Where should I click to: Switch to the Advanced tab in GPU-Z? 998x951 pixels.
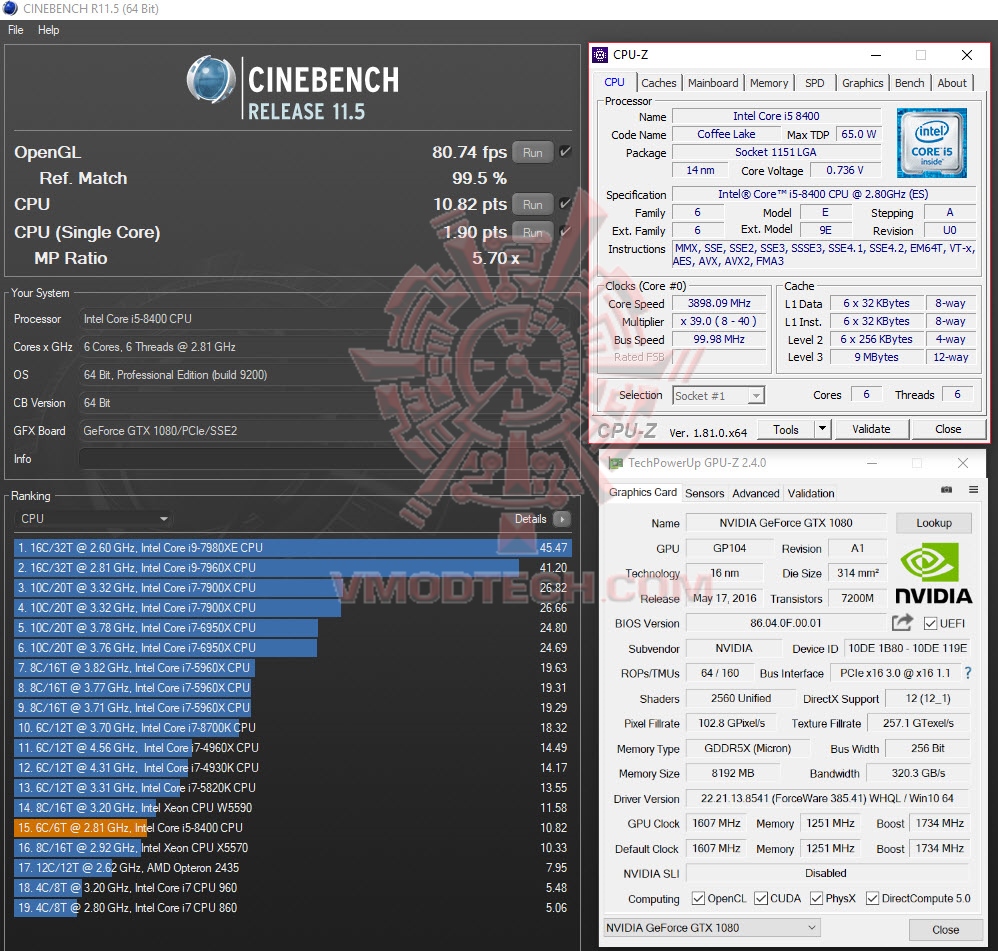pyautogui.click(x=756, y=493)
